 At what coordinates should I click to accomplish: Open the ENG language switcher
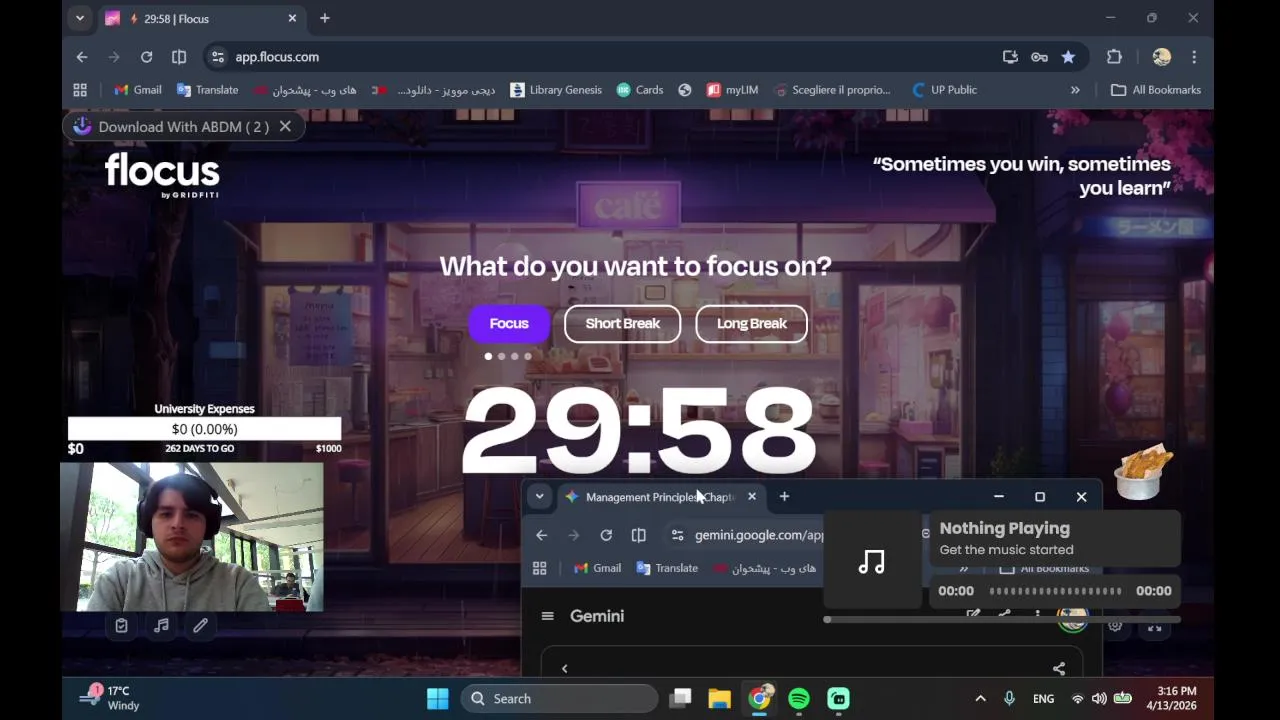point(1043,699)
